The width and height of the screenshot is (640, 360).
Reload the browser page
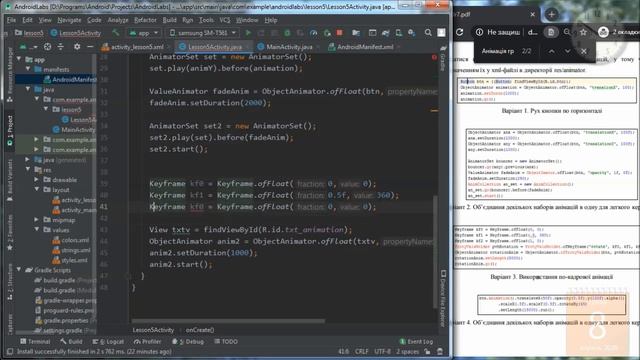coord(460,32)
